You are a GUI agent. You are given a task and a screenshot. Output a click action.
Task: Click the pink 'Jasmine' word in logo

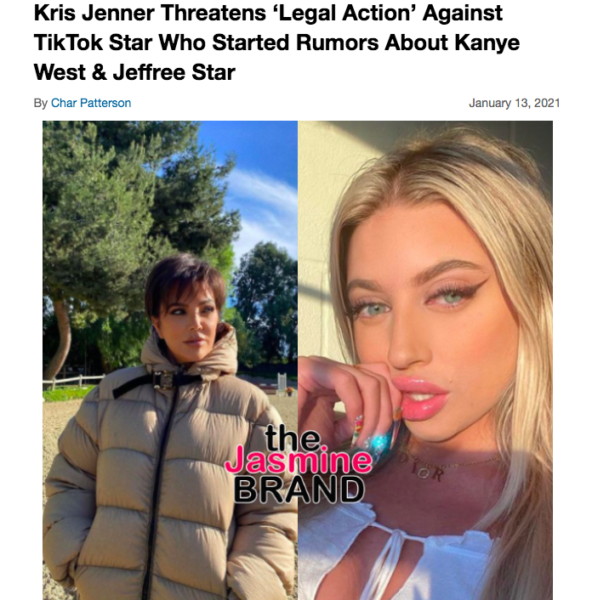298,460
